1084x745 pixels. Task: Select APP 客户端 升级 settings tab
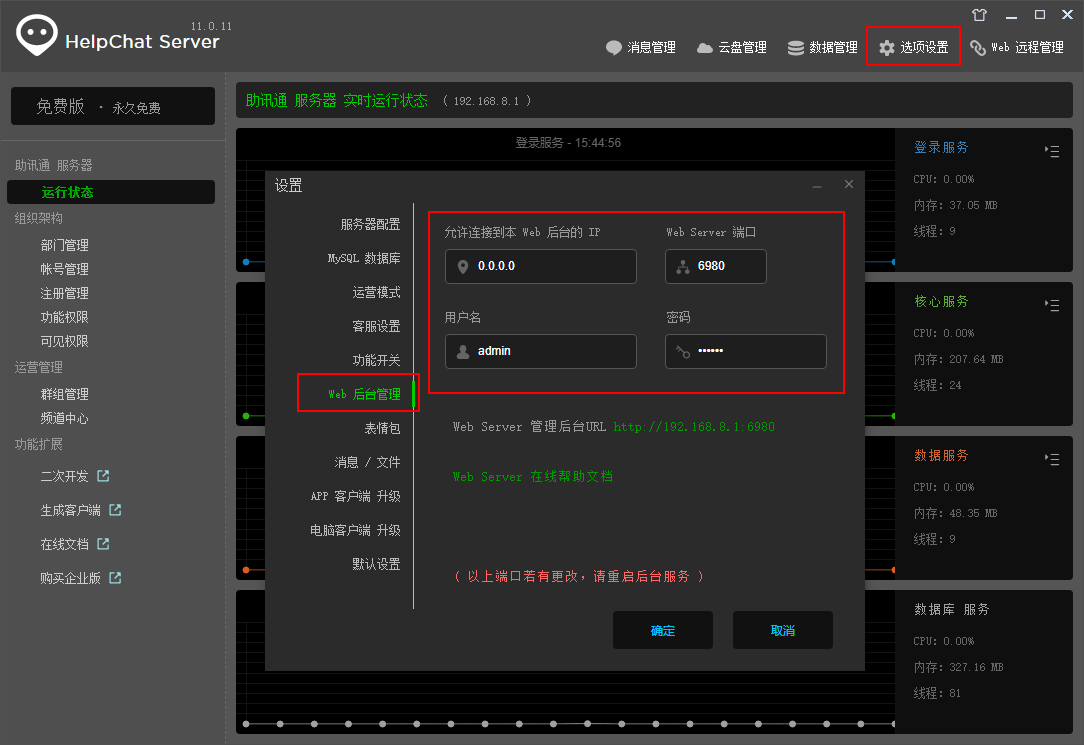pos(355,496)
